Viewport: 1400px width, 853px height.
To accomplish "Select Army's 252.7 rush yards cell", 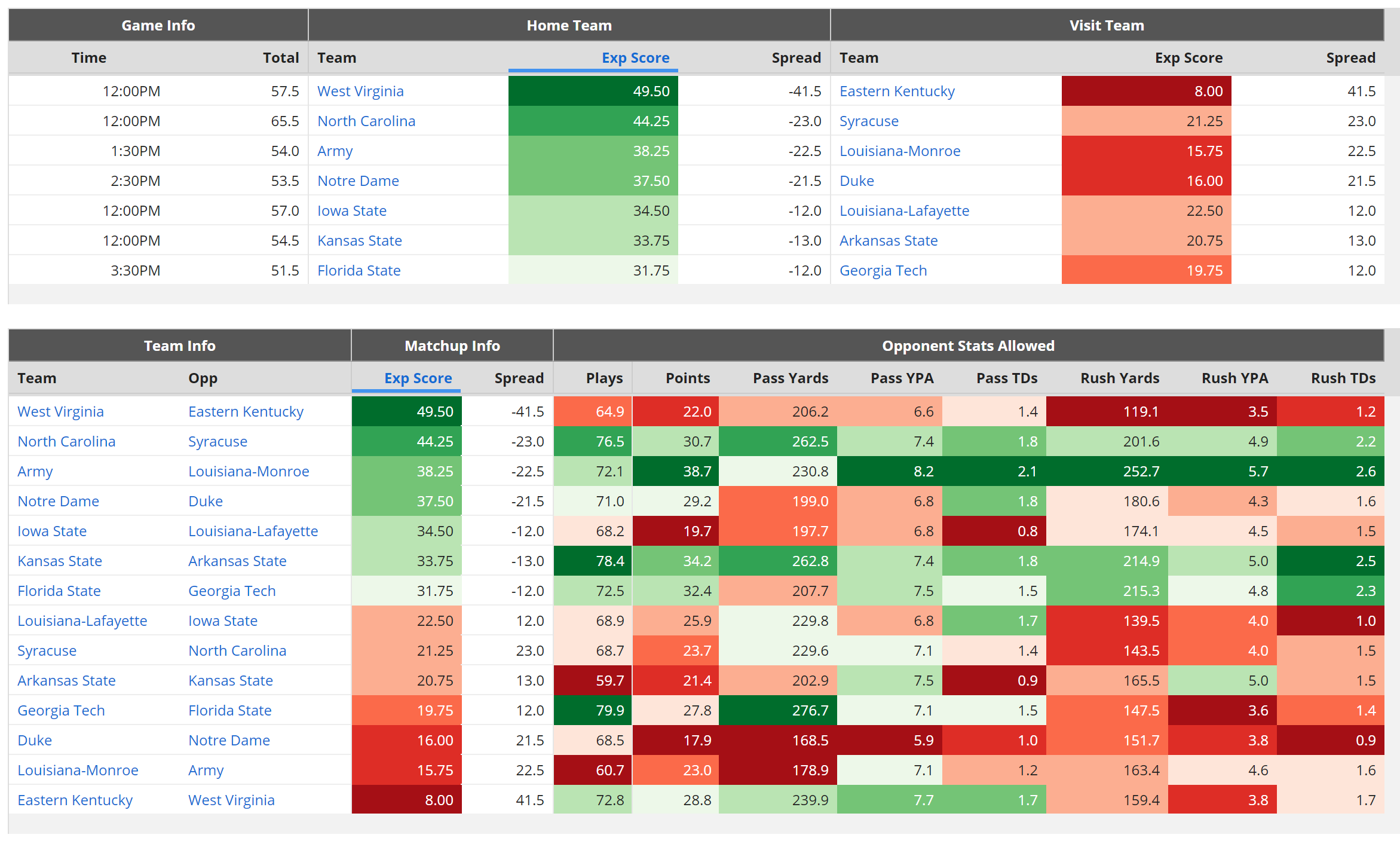I will point(1107,471).
